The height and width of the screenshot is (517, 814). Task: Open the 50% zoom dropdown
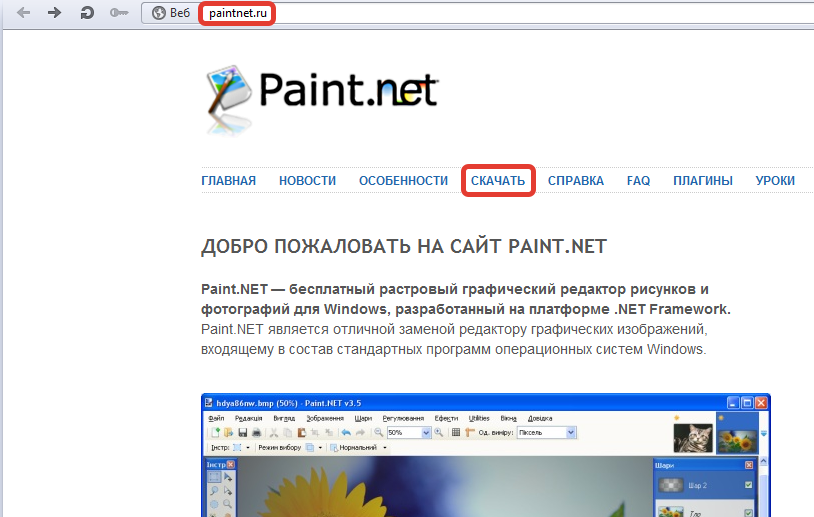[x=426, y=432]
